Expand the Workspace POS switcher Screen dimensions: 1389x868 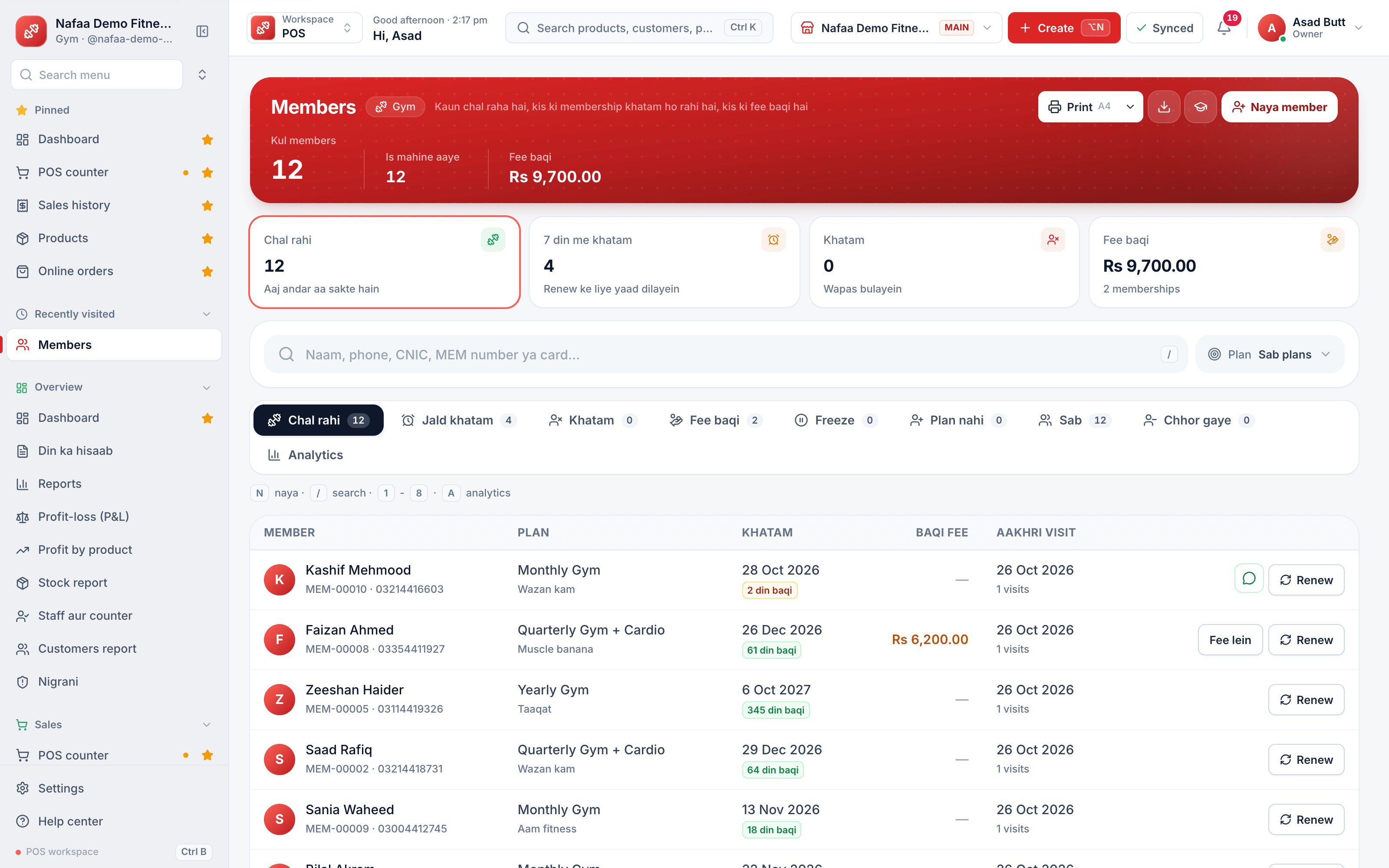[304, 27]
